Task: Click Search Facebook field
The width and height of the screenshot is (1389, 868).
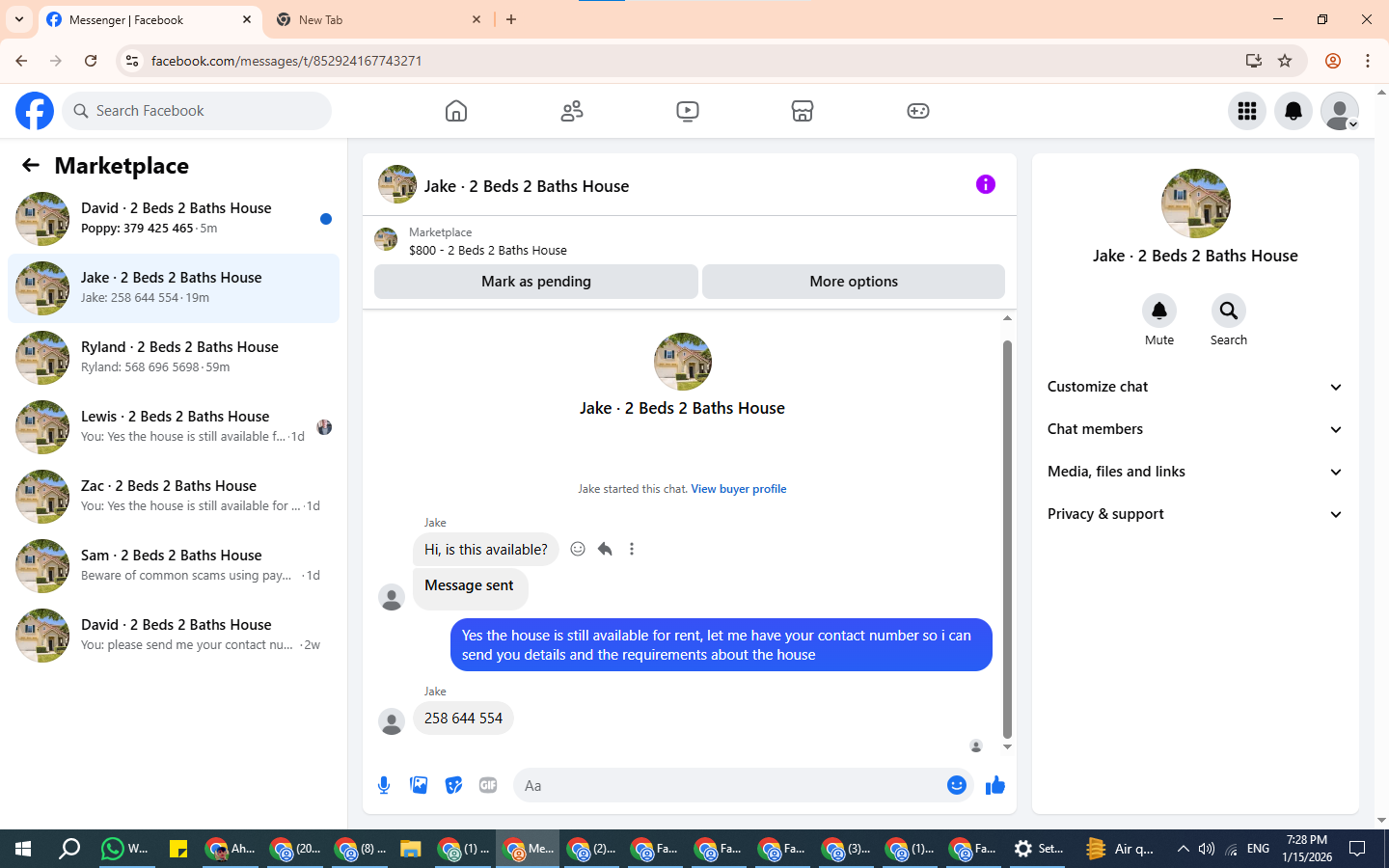Action: (x=197, y=111)
